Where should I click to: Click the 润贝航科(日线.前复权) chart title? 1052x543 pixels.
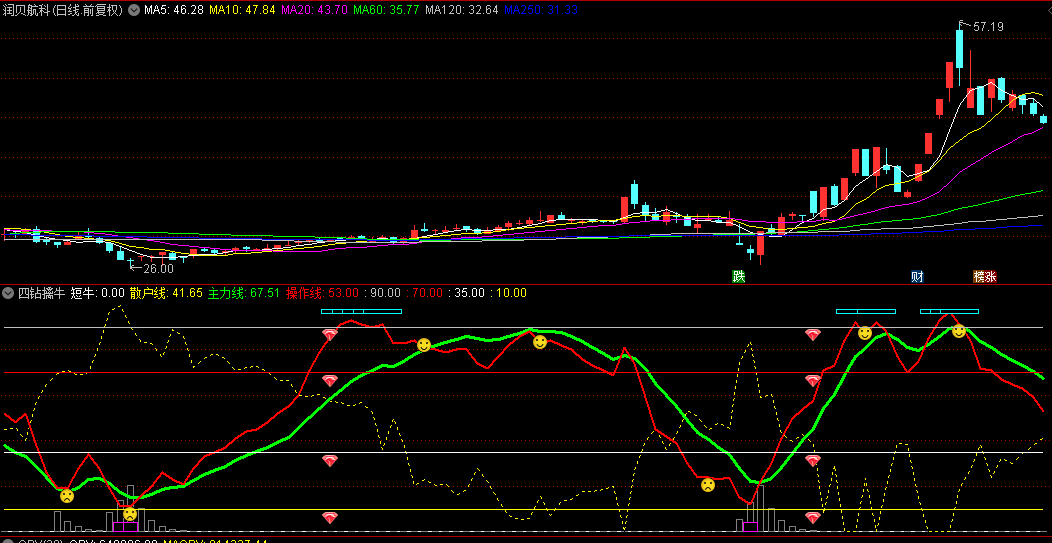pyautogui.click(x=64, y=10)
